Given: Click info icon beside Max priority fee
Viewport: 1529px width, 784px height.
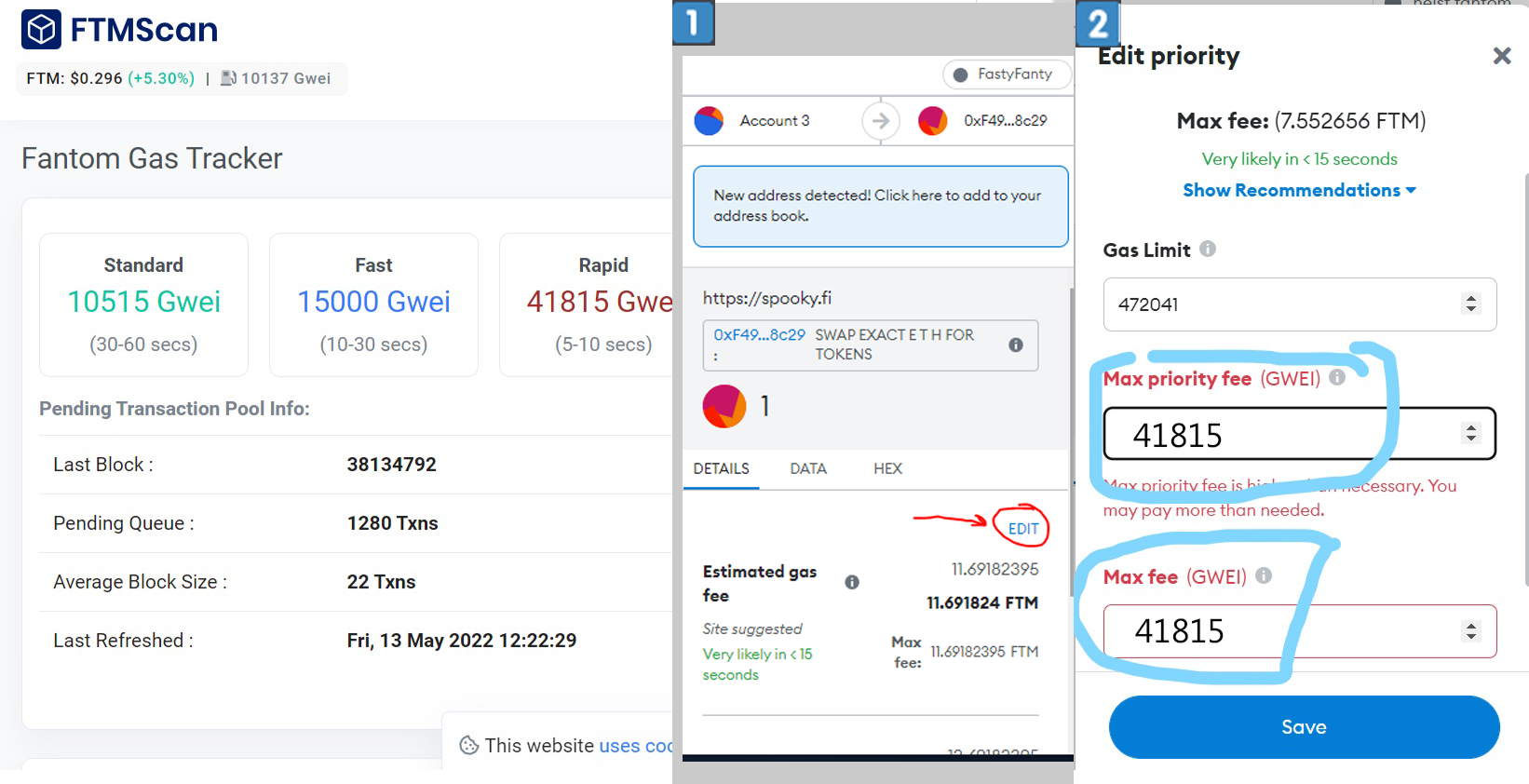Looking at the screenshot, I should tap(1337, 378).
